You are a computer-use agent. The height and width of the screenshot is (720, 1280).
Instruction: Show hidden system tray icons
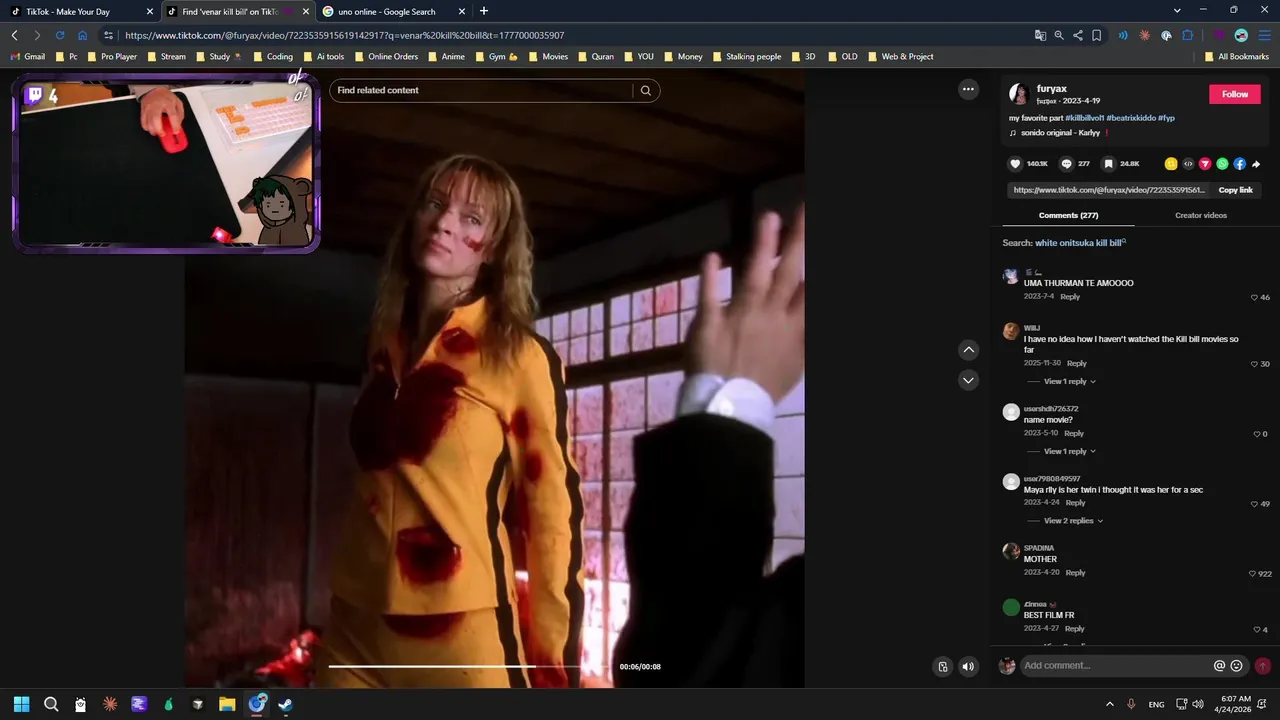click(1109, 704)
